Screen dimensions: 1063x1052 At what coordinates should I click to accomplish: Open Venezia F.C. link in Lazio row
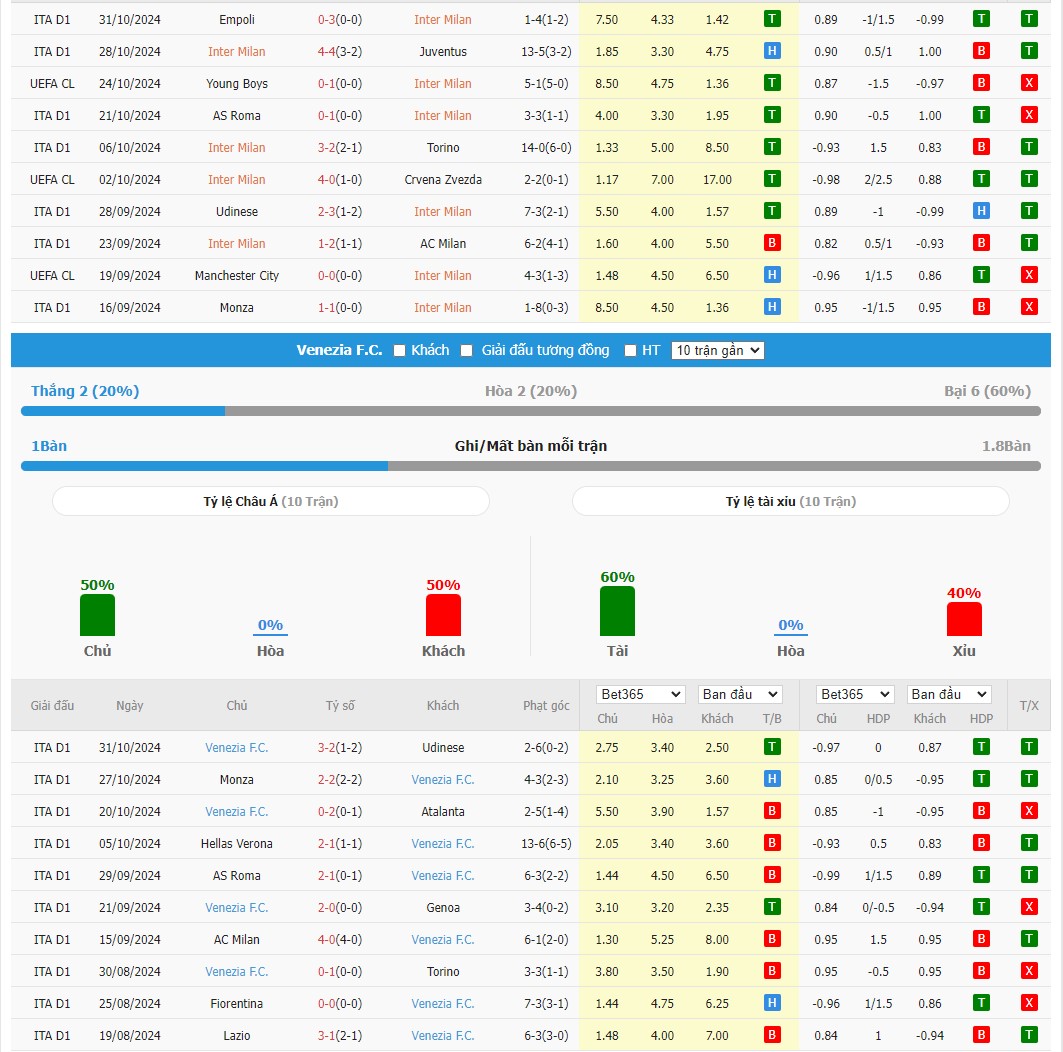443,1036
